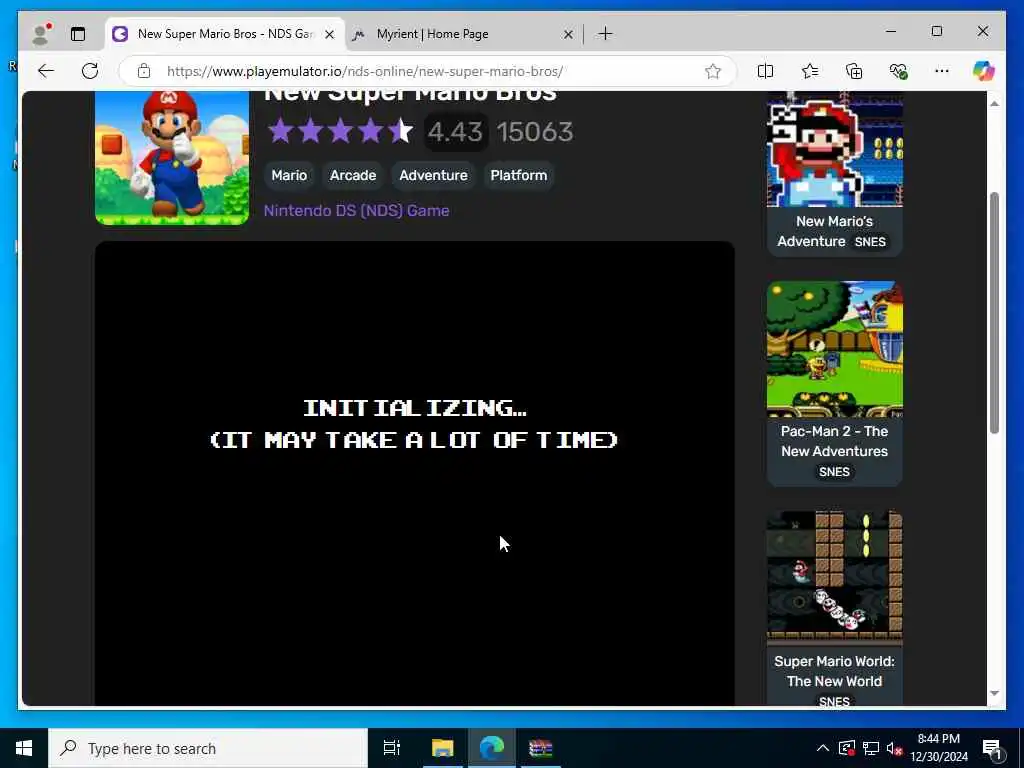Image resolution: width=1024 pixels, height=768 pixels.
Task: Toggle split screen view
Action: click(x=765, y=71)
